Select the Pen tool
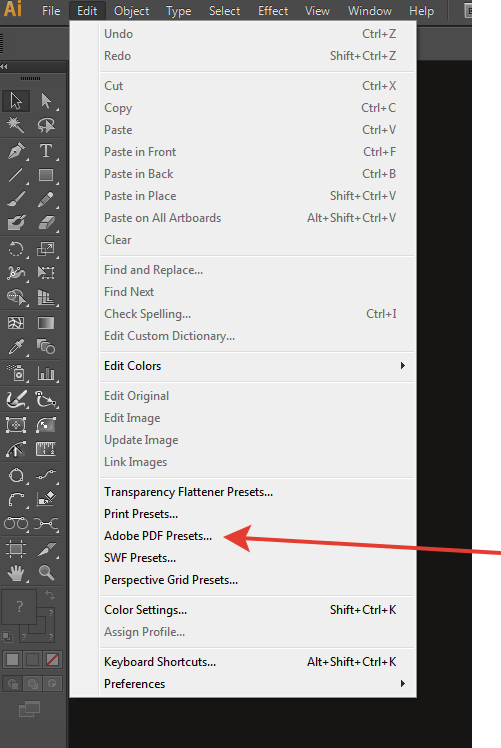The image size is (501, 748). [16, 151]
